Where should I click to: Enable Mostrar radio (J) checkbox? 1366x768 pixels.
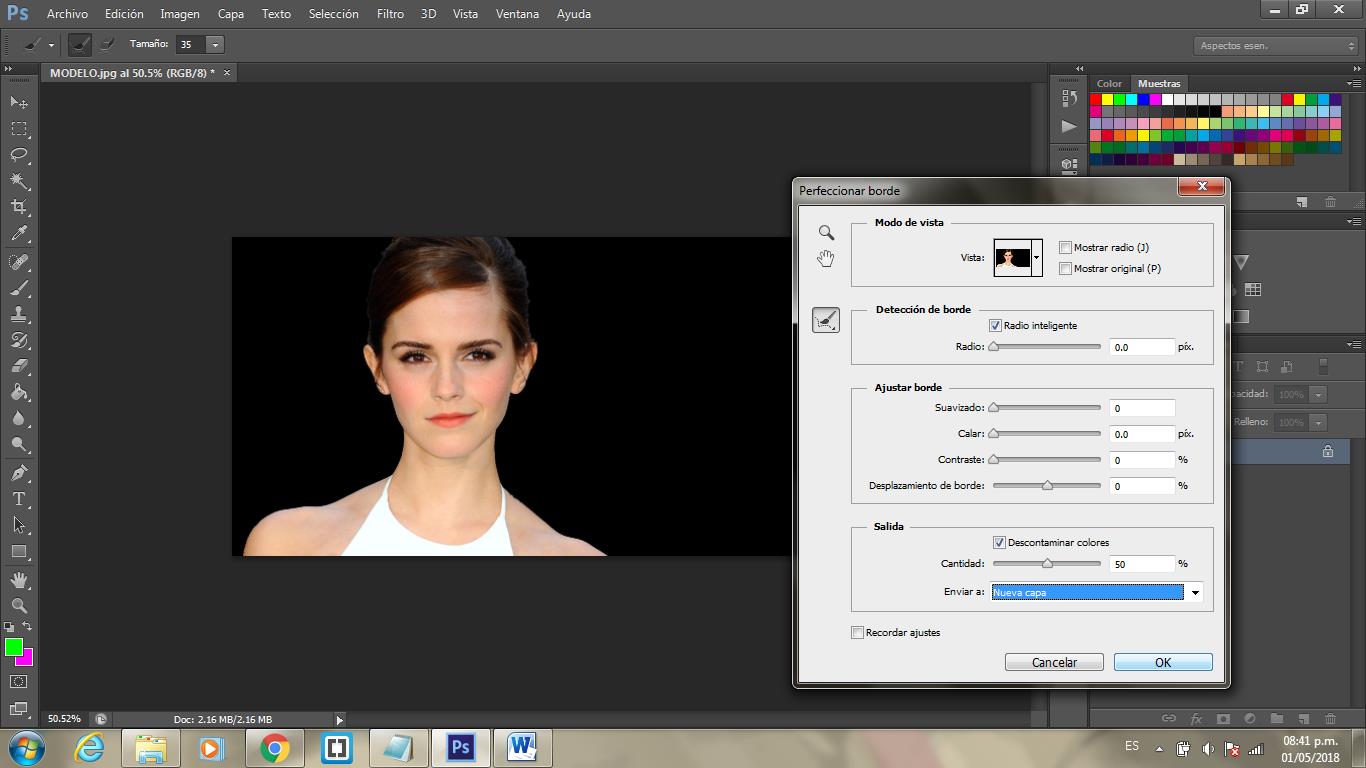pyautogui.click(x=1065, y=247)
